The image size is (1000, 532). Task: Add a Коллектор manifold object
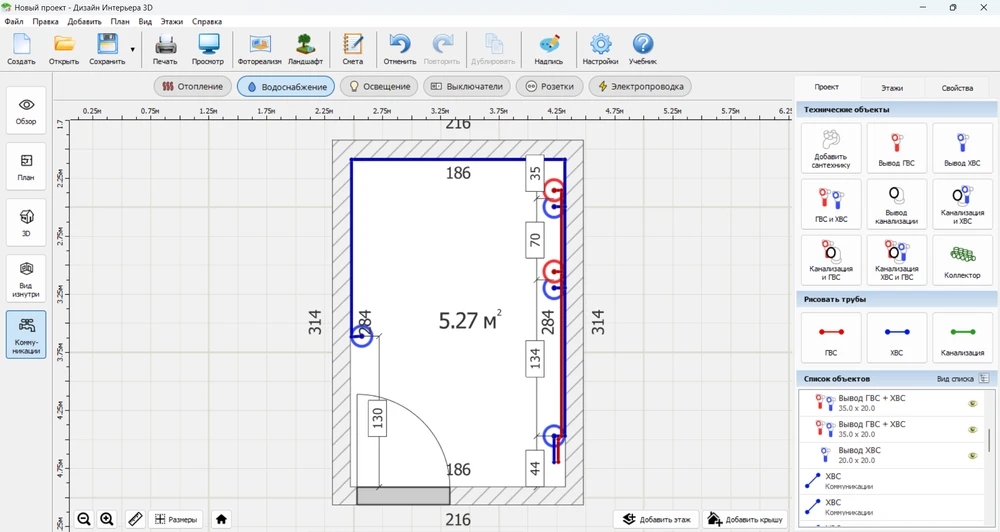tap(962, 260)
